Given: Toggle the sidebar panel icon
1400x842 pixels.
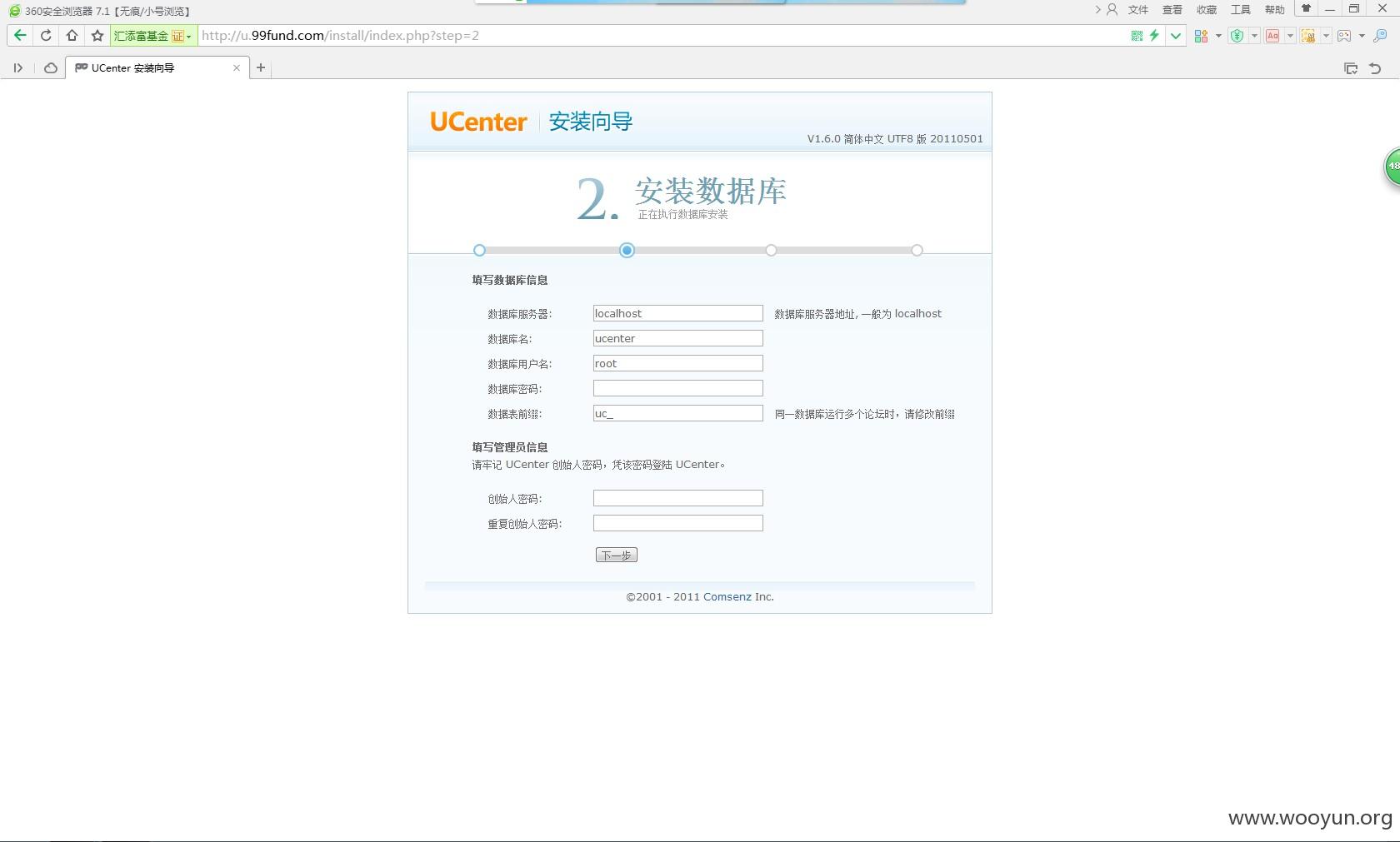Looking at the screenshot, I should coord(18,68).
